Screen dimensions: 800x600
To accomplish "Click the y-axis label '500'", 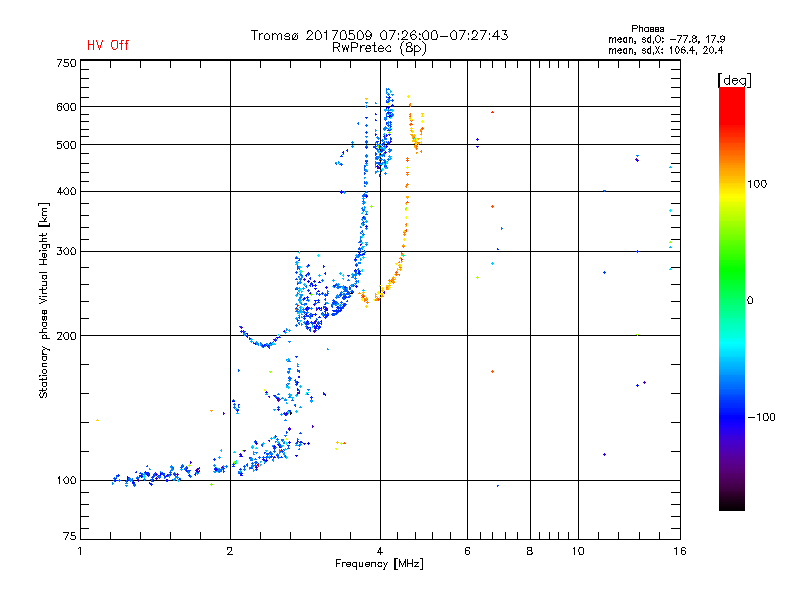I will click(x=67, y=145).
